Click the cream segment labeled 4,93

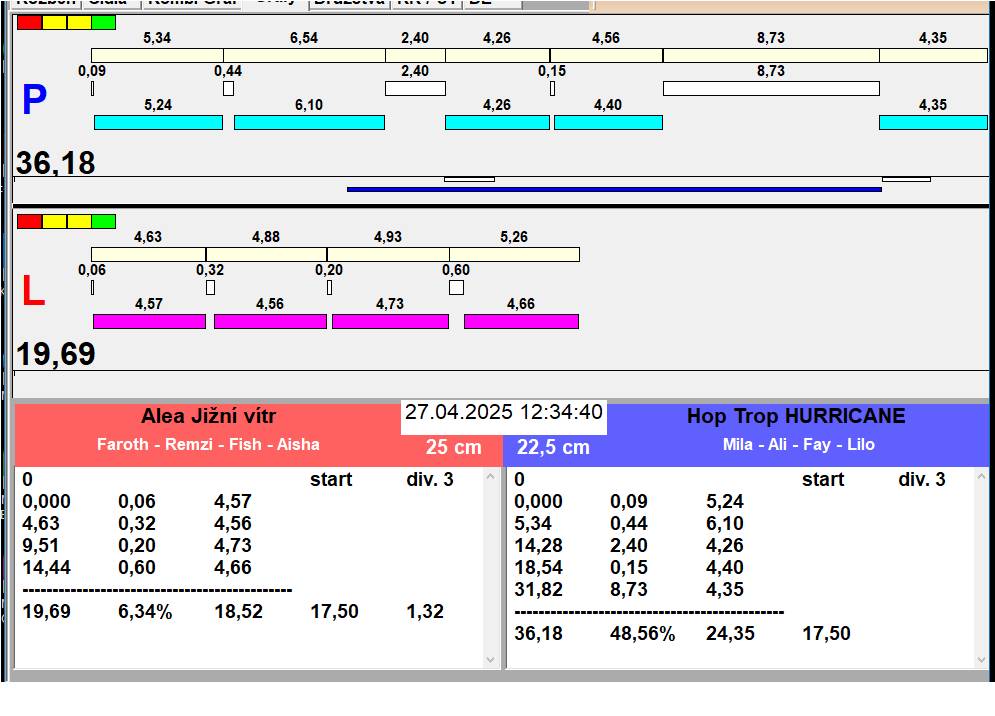click(388, 255)
